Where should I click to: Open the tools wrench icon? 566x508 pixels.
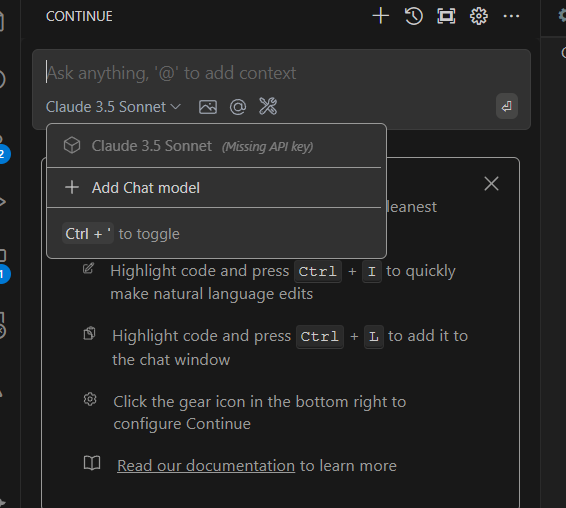click(268, 106)
